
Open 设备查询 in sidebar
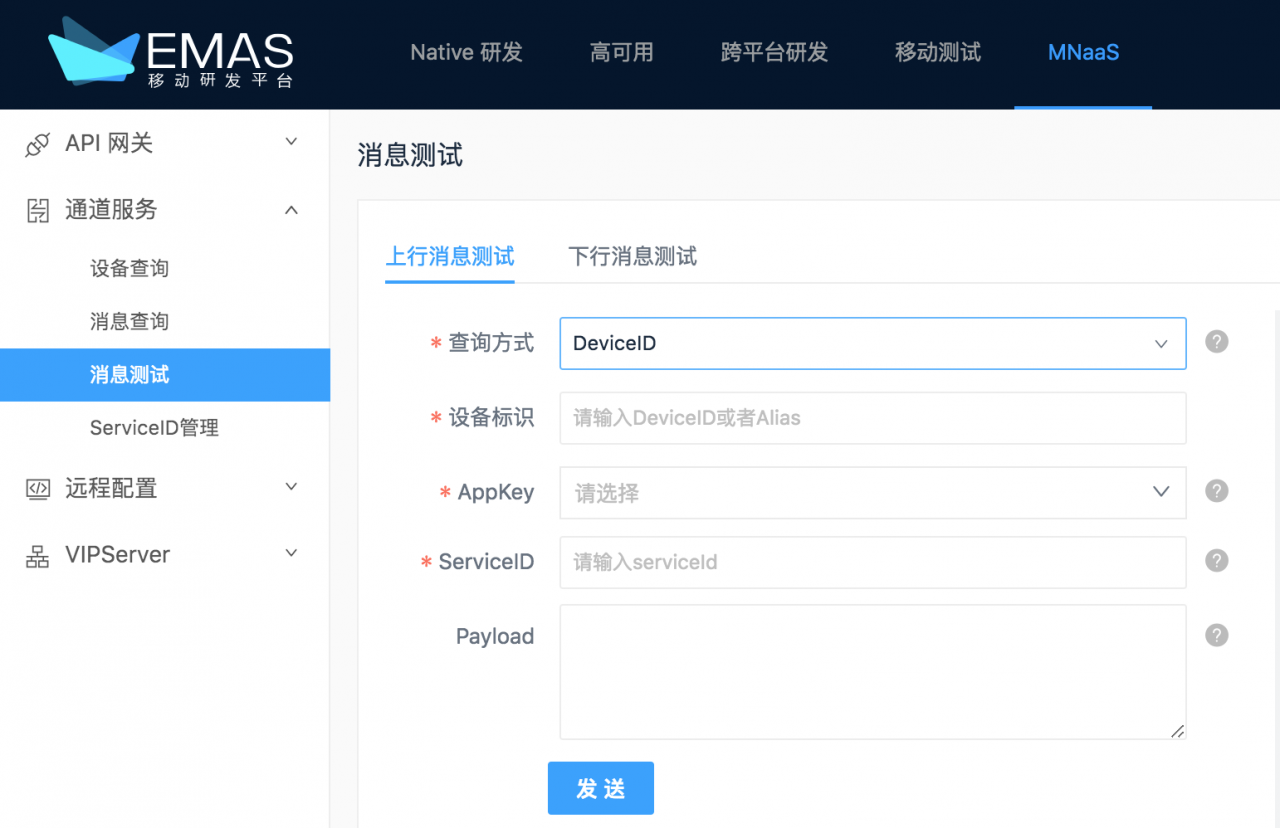click(x=129, y=269)
